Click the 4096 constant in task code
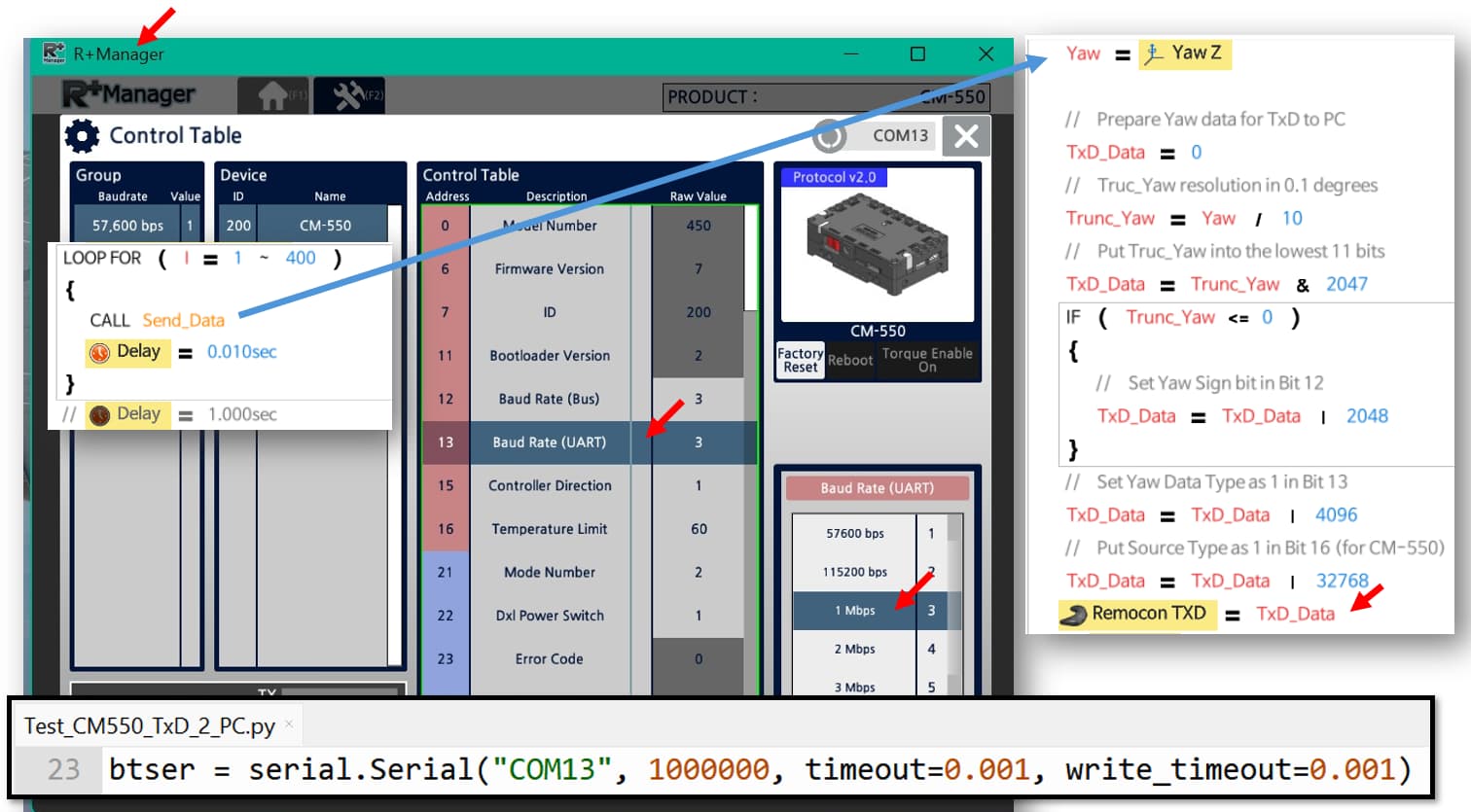The height and width of the screenshot is (812, 1471). (1337, 514)
